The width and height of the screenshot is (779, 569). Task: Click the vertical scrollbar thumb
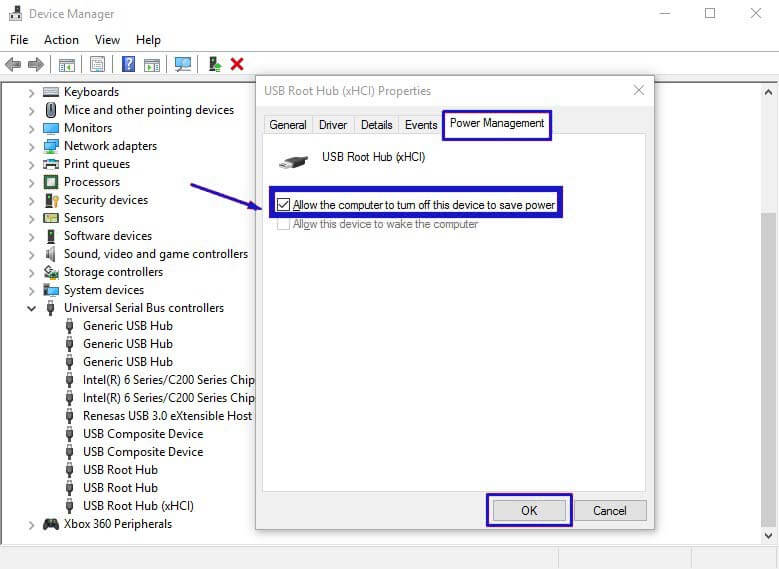(x=769, y=369)
